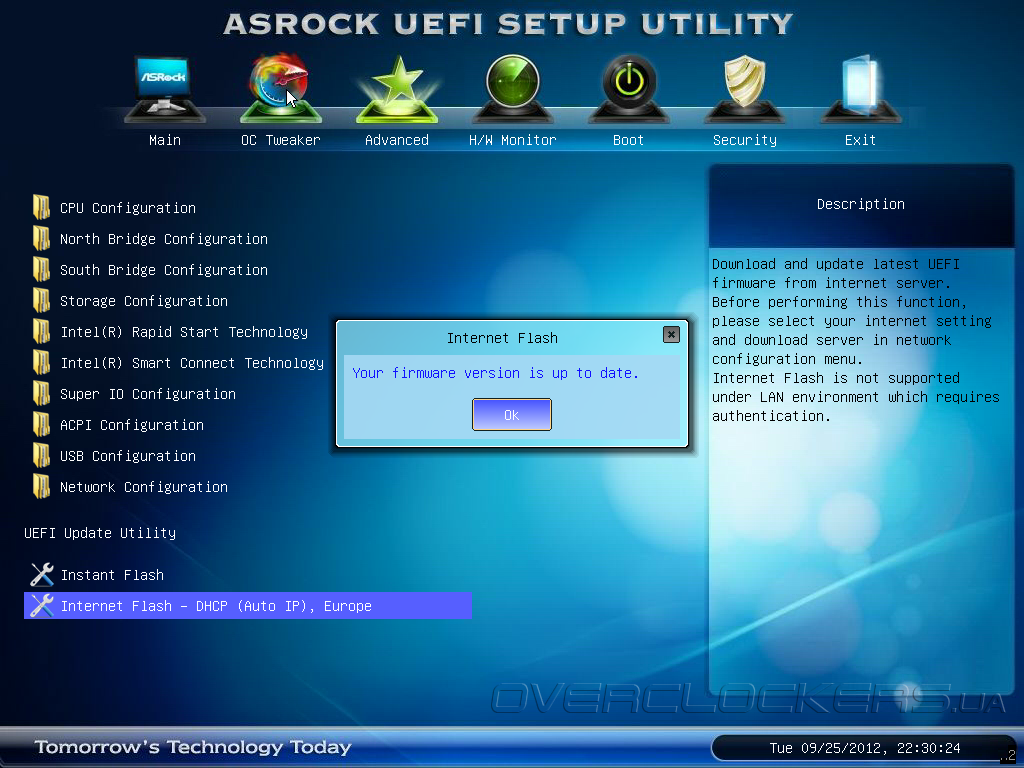Click the ACPI Configuration folder icon
The width and height of the screenshot is (1024, 768).
tap(41, 424)
